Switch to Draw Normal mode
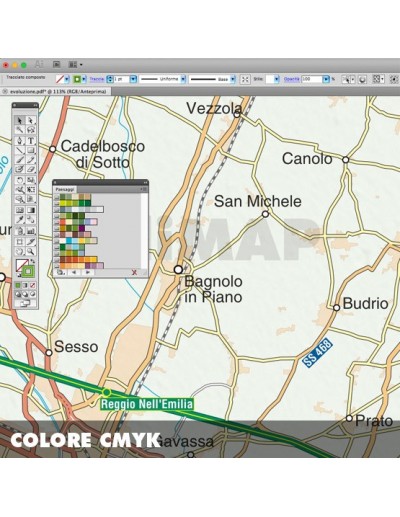The image size is (400, 517). (x=18, y=294)
